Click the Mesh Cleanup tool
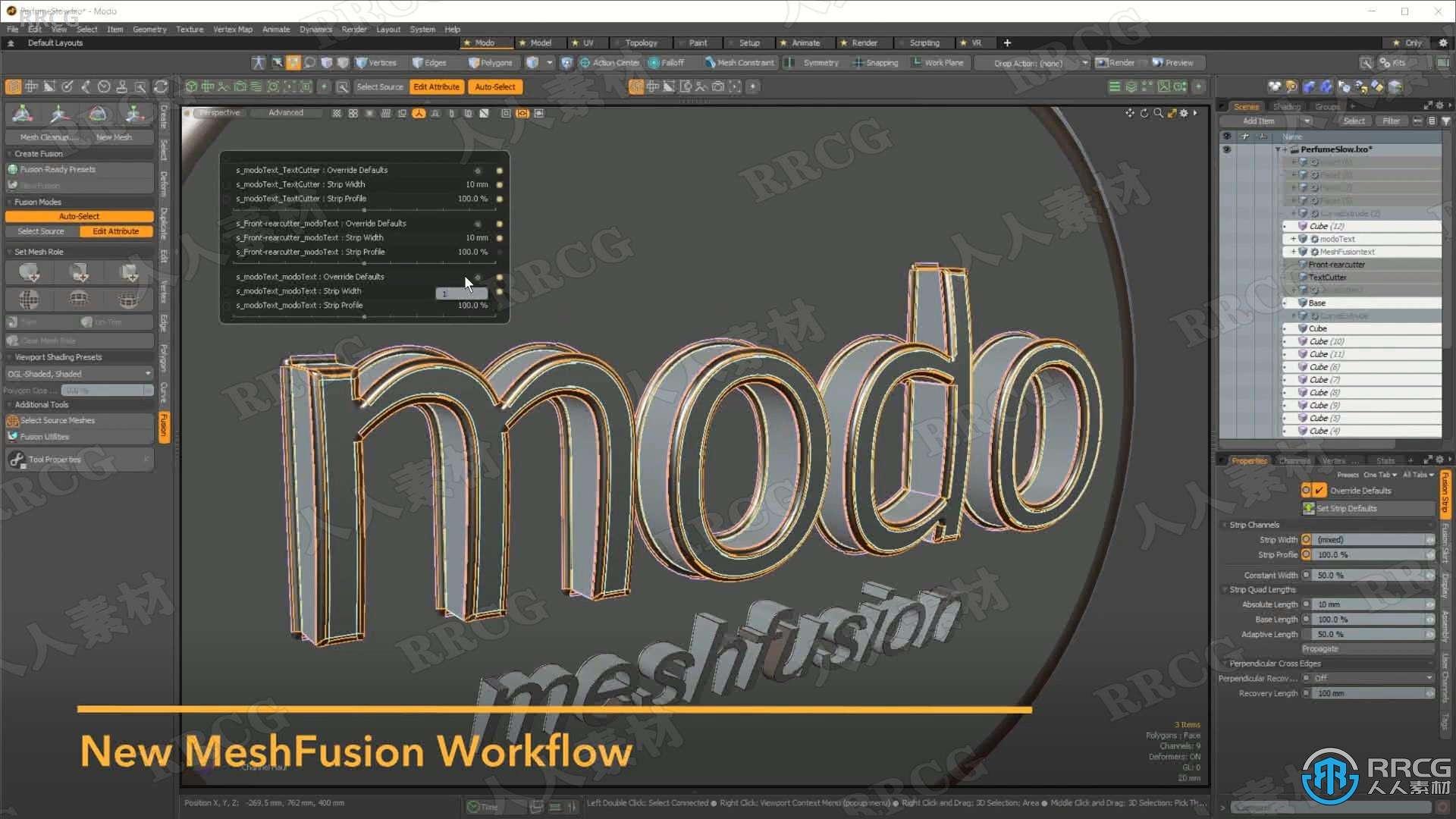 click(x=48, y=137)
